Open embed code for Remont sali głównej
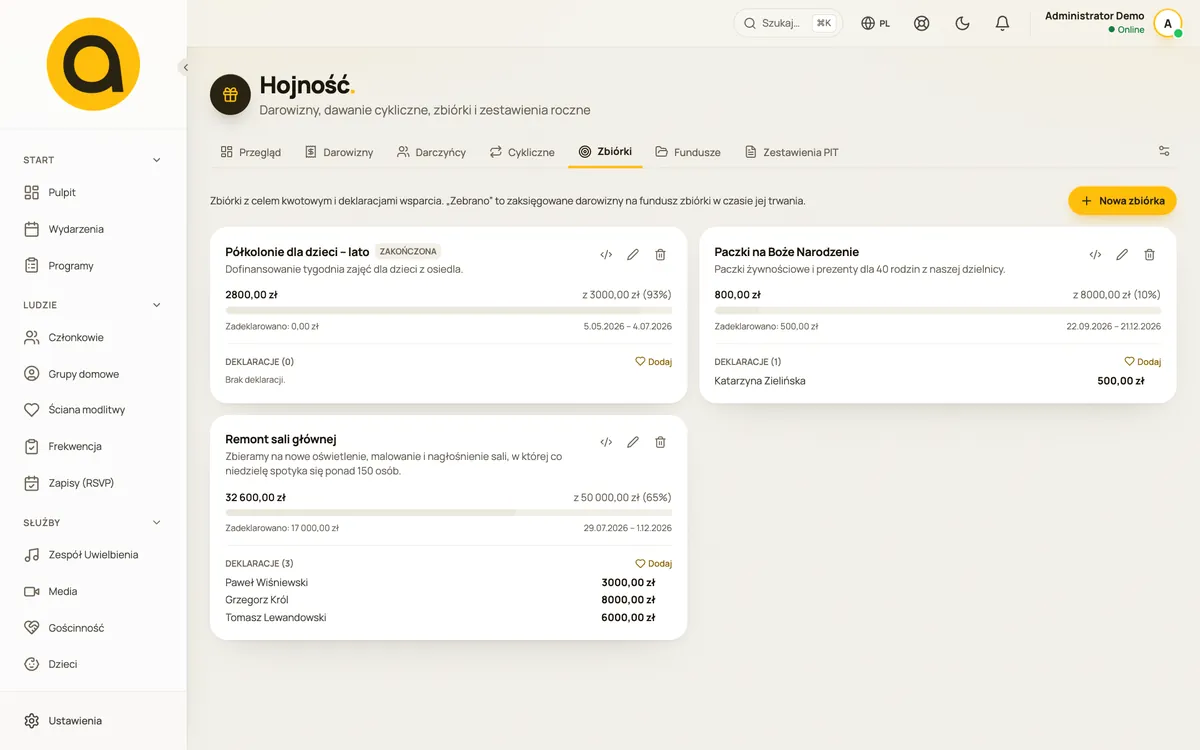The width and height of the screenshot is (1200, 750). [x=606, y=442]
